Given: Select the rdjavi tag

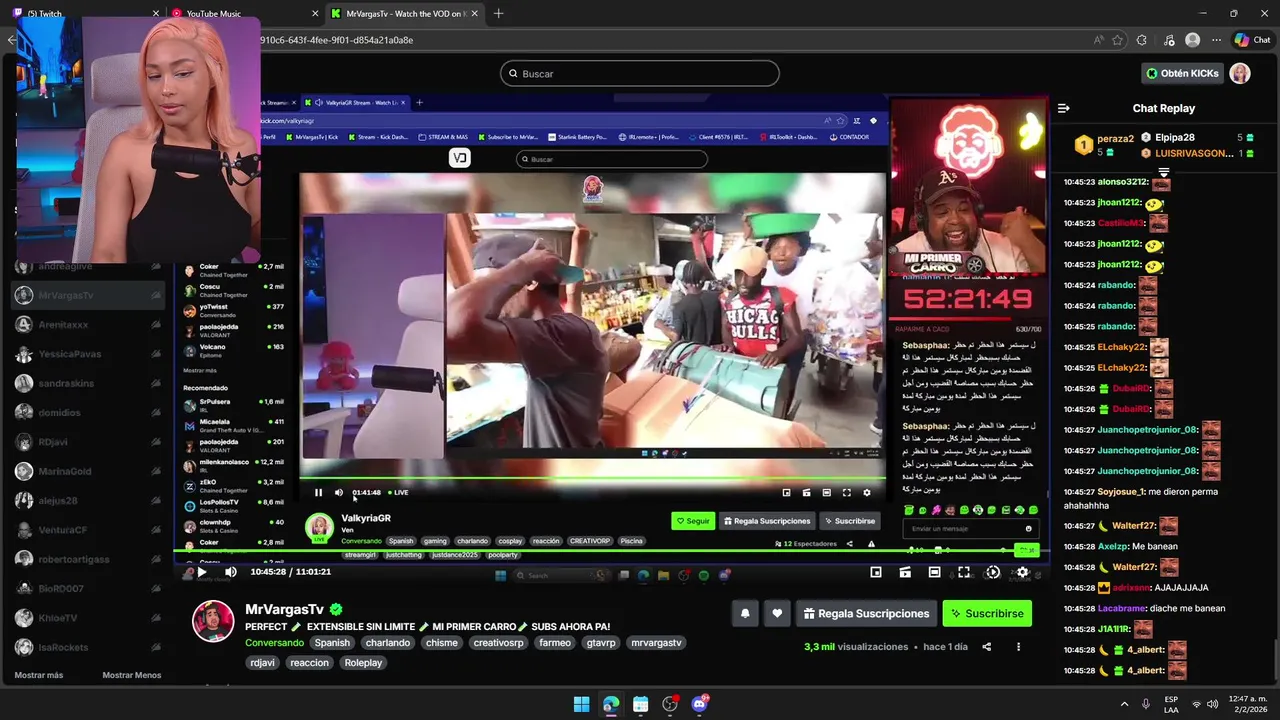Looking at the screenshot, I should pos(263,663).
